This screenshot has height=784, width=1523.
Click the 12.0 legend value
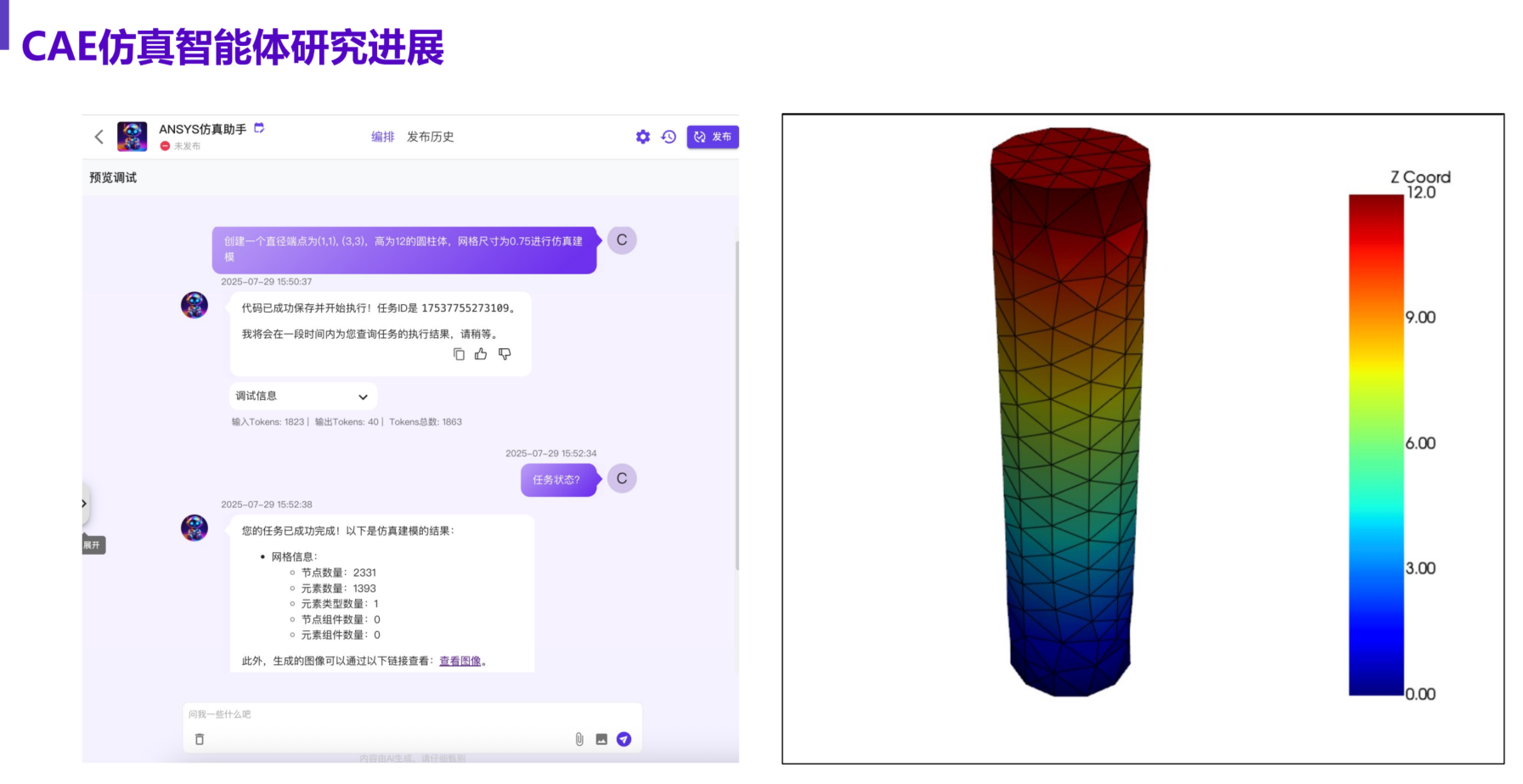[x=1421, y=193]
